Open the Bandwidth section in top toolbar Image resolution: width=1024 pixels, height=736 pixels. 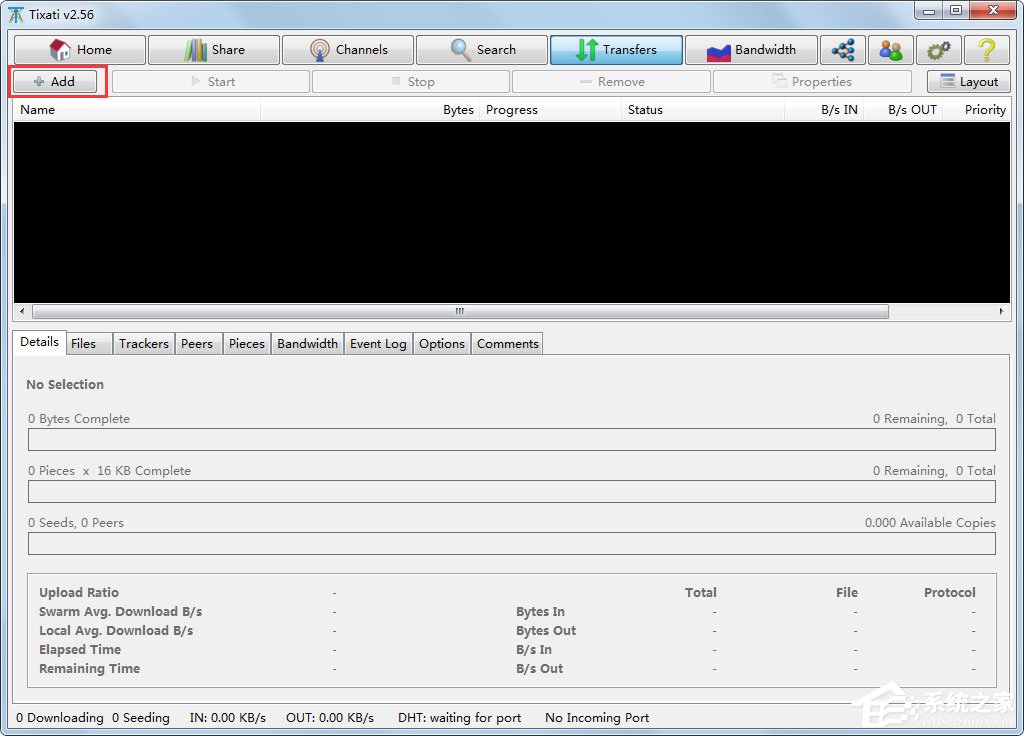(751, 50)
